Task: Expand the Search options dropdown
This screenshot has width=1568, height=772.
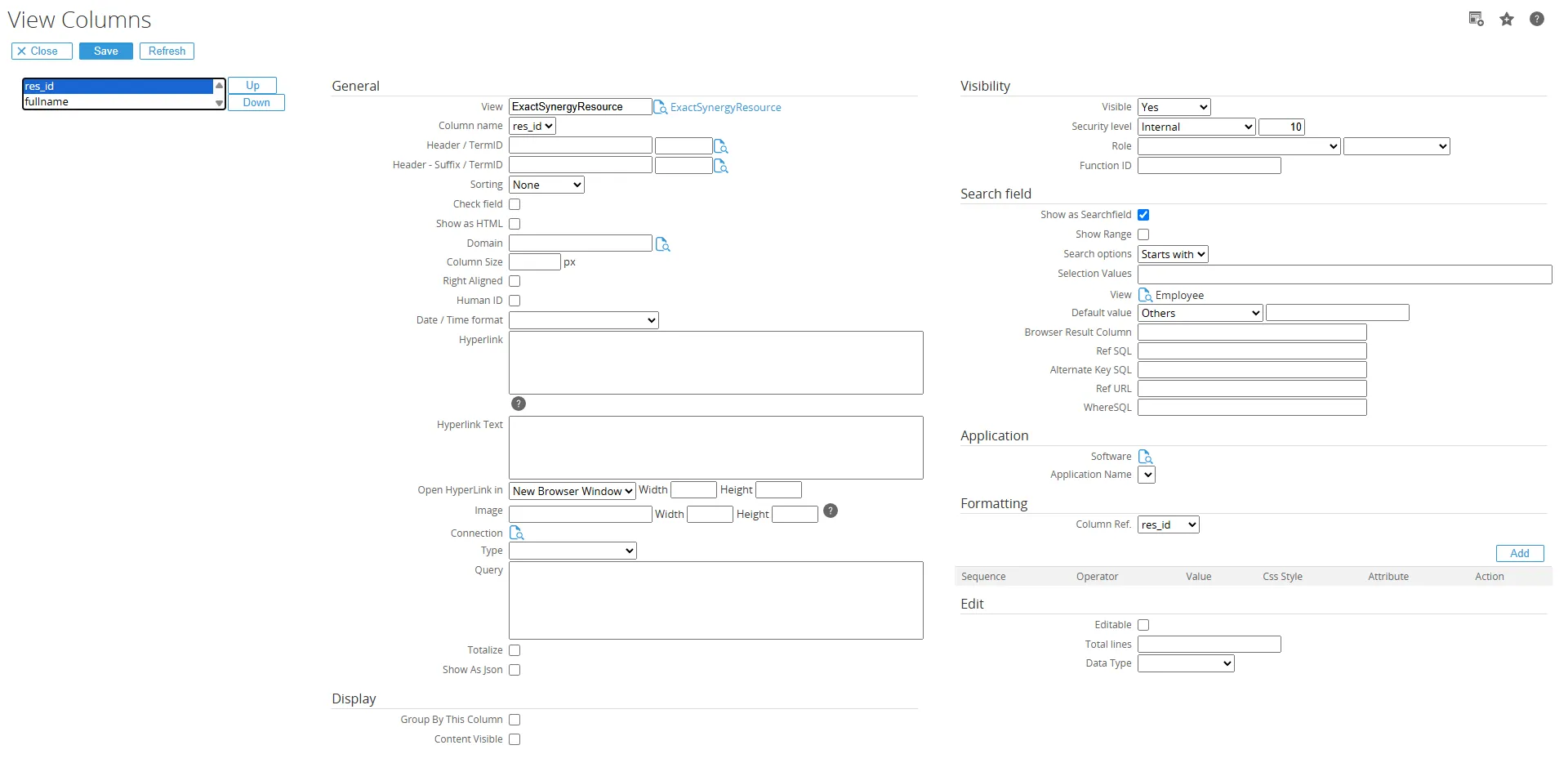Action: [x=1173, y=254]
